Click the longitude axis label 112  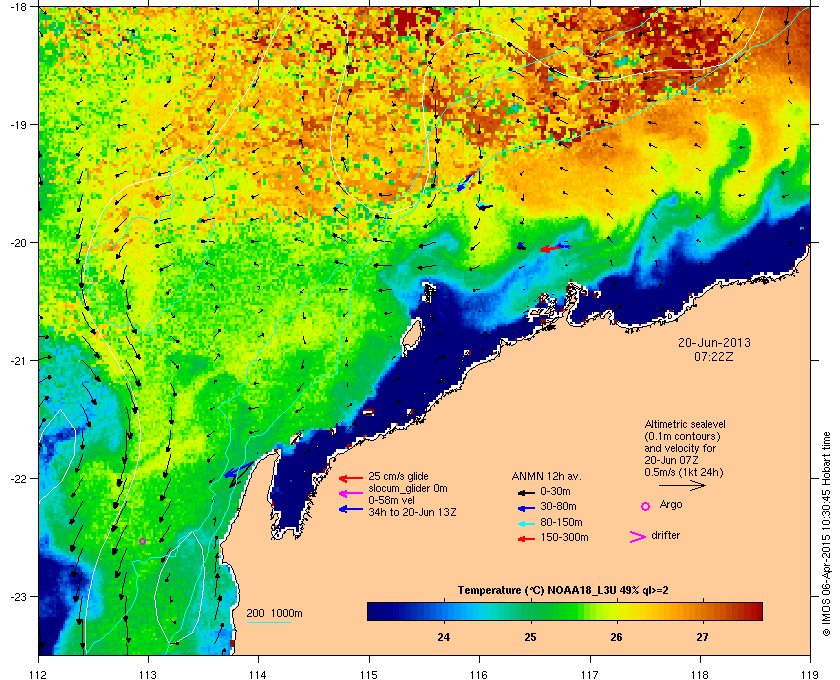[x=39, y=675]
